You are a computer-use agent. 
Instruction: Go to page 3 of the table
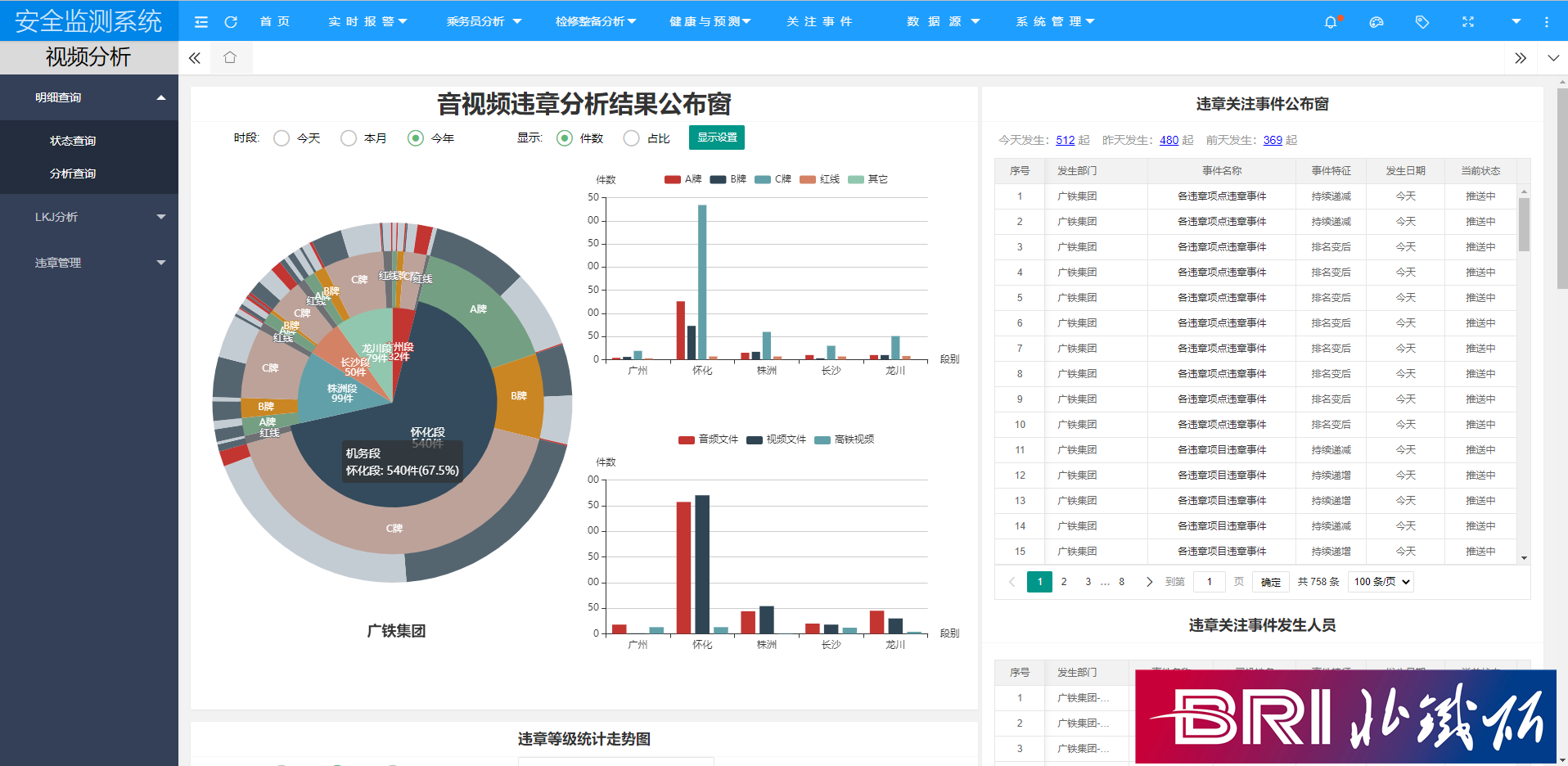(x=1088, y=582)
